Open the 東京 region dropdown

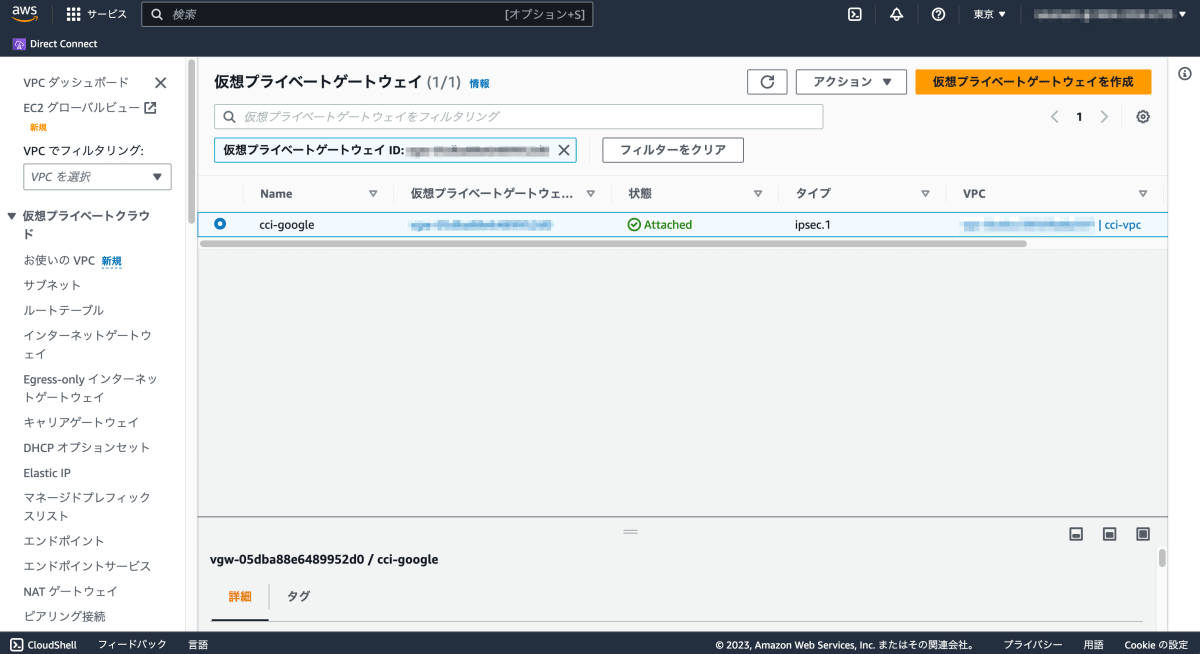click(990, 14)
